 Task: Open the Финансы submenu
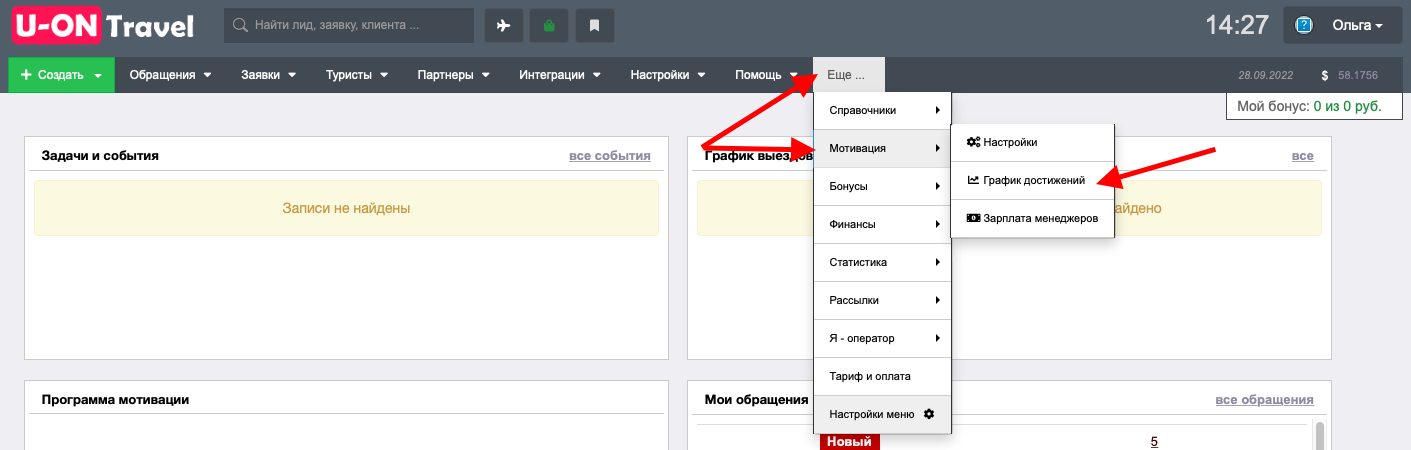882,224
